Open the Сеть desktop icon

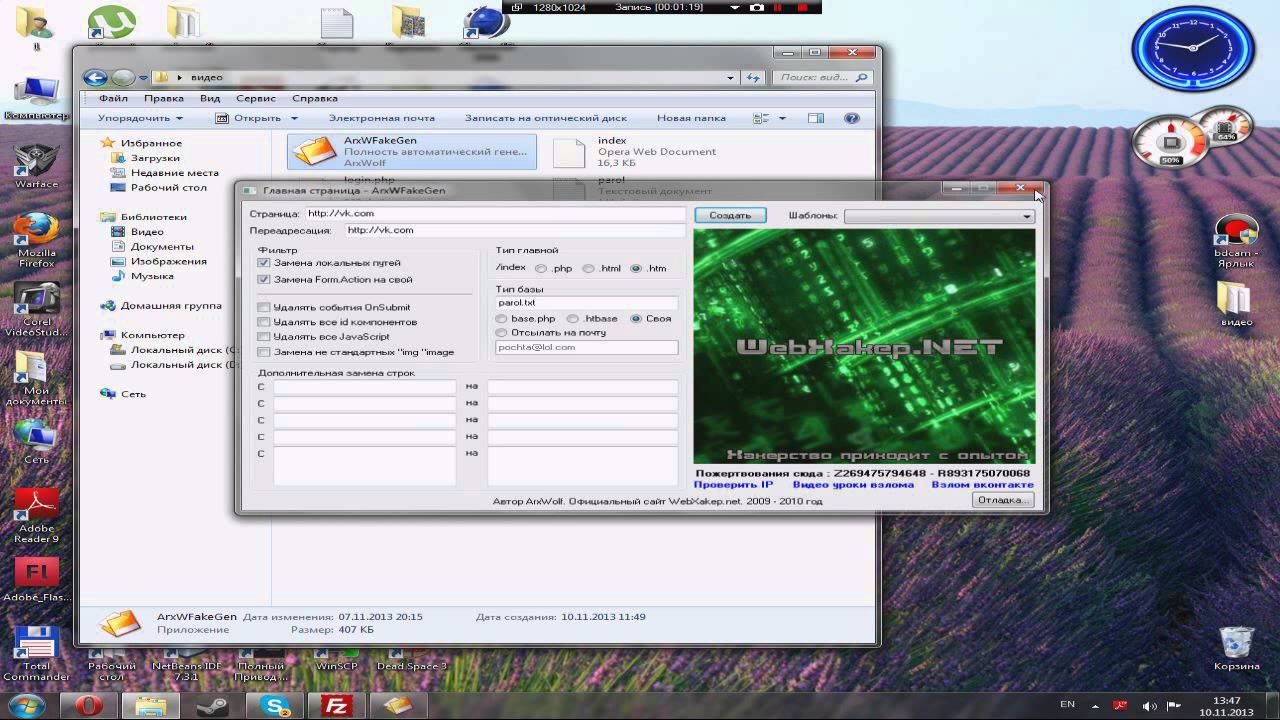click(x=36, y=442)
